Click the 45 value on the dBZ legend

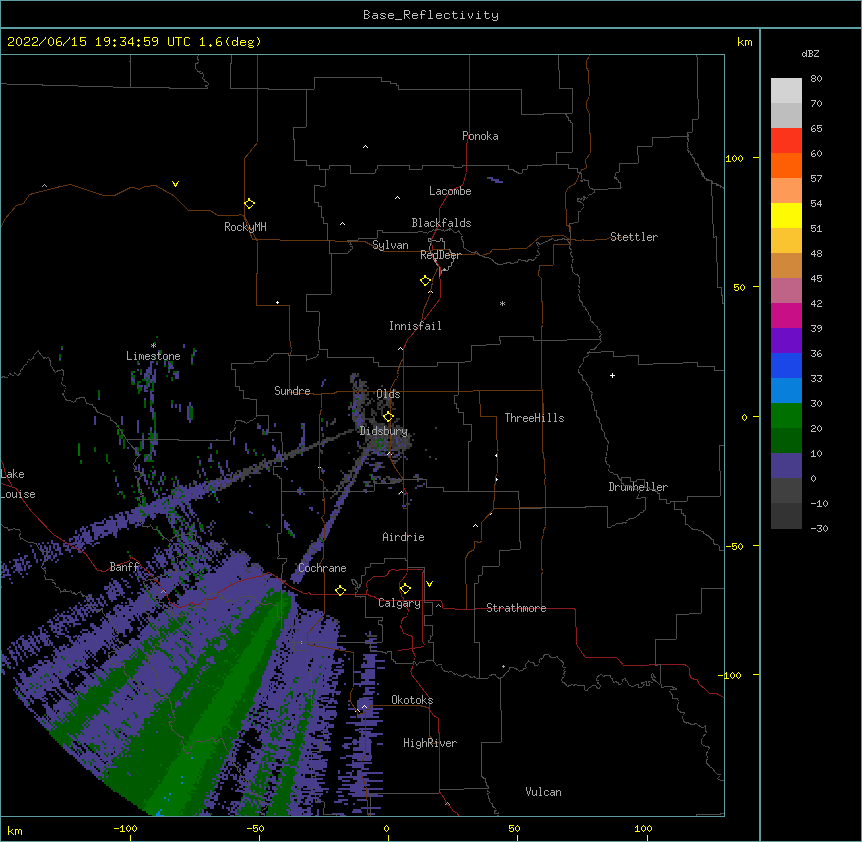[816, 278]
